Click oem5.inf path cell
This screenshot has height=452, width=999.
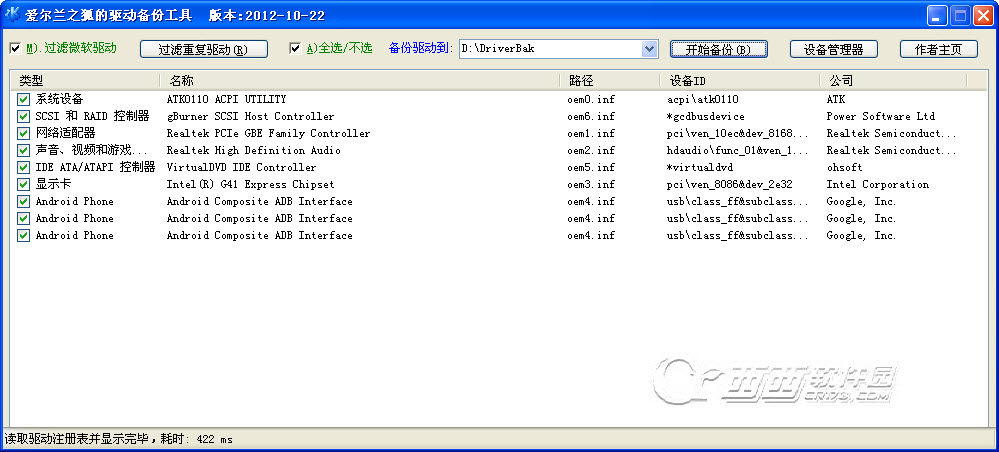coord(591,168)
